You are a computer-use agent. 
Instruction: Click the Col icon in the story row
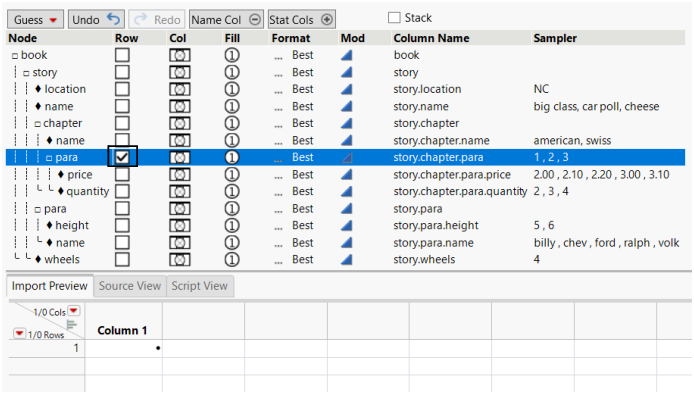(180, 72)
